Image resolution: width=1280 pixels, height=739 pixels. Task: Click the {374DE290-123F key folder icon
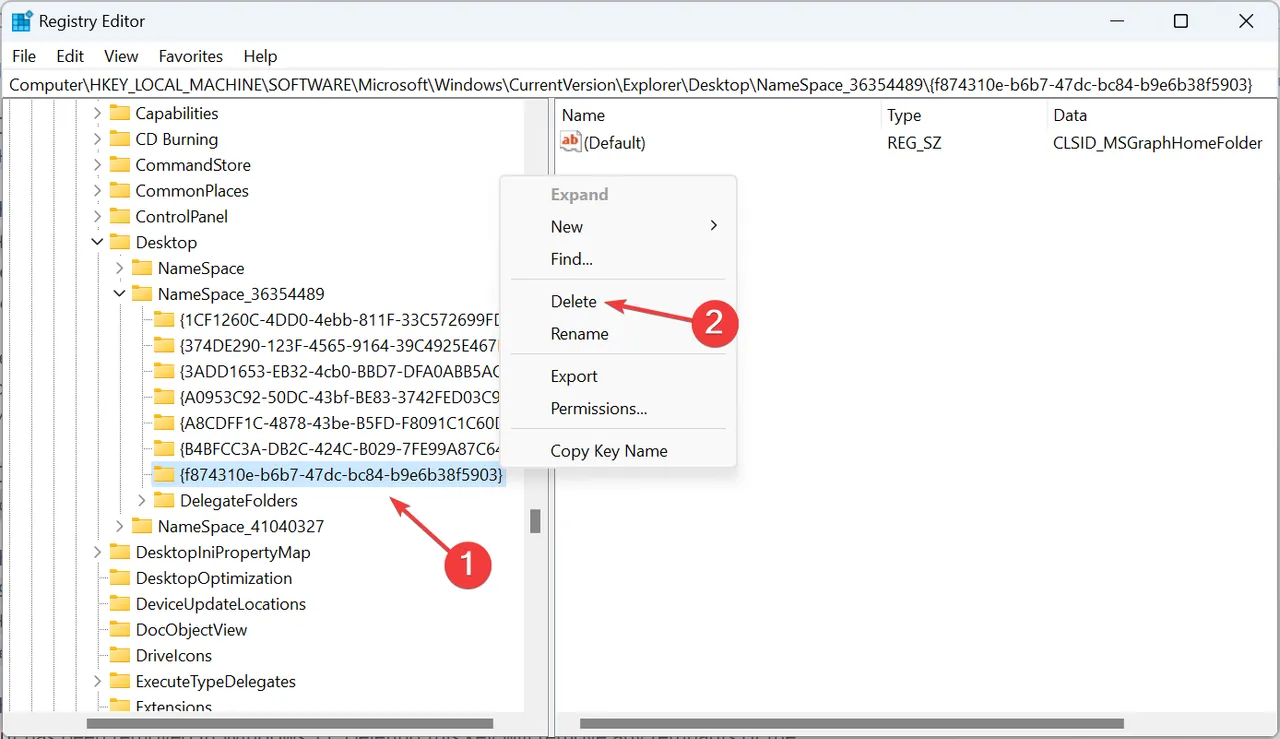click(164, 345)
